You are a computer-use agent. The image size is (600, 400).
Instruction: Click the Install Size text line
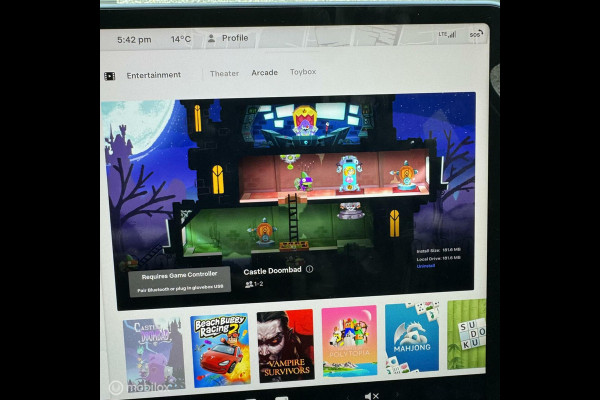[439, 250]
